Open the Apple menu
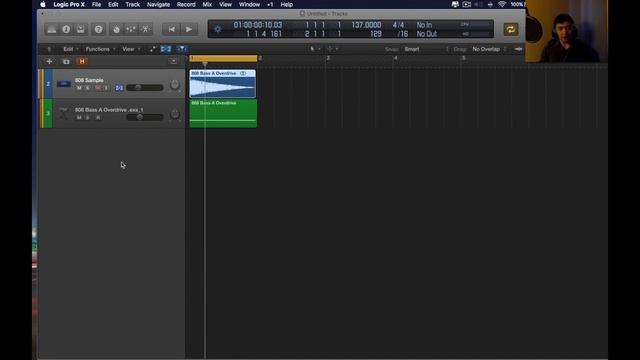This screenshot has height=360, width=640. [43, 4]
